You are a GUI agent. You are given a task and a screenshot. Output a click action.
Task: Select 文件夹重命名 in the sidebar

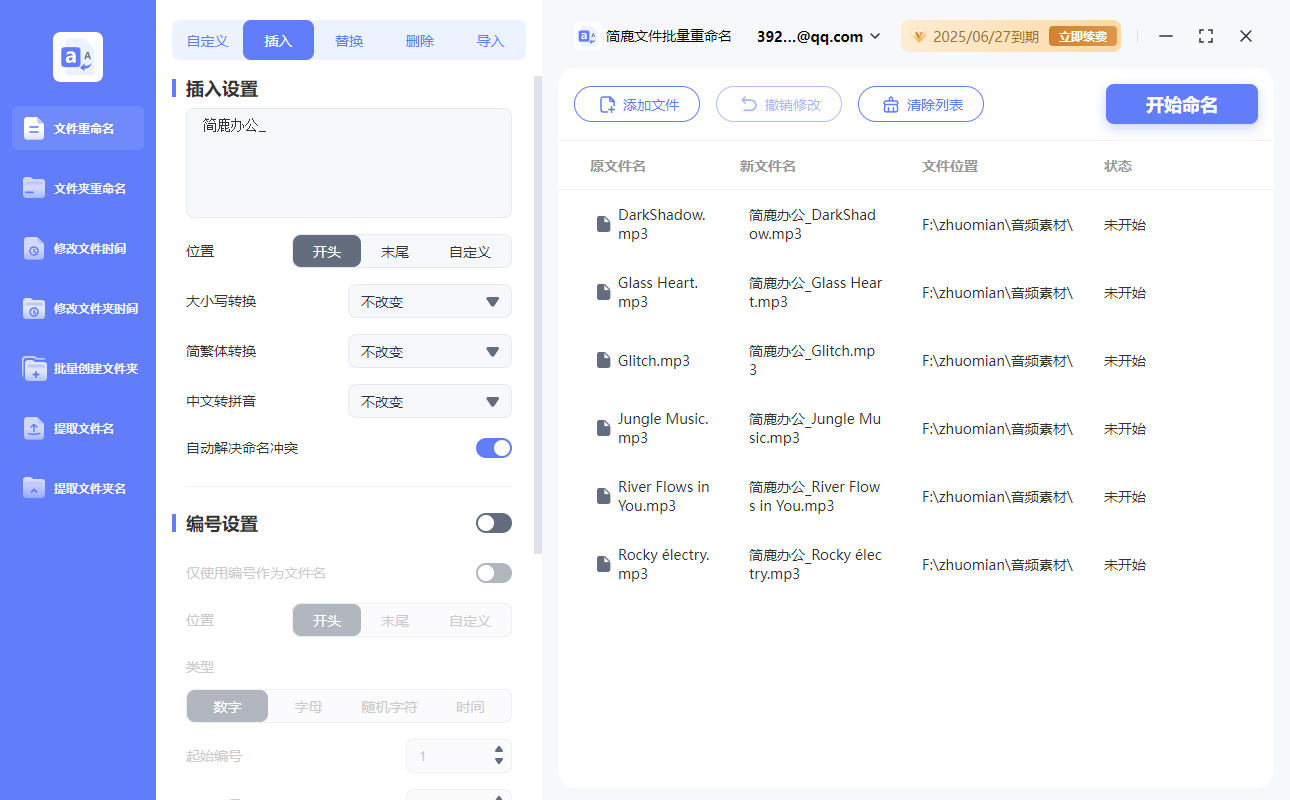coord(77,188)
